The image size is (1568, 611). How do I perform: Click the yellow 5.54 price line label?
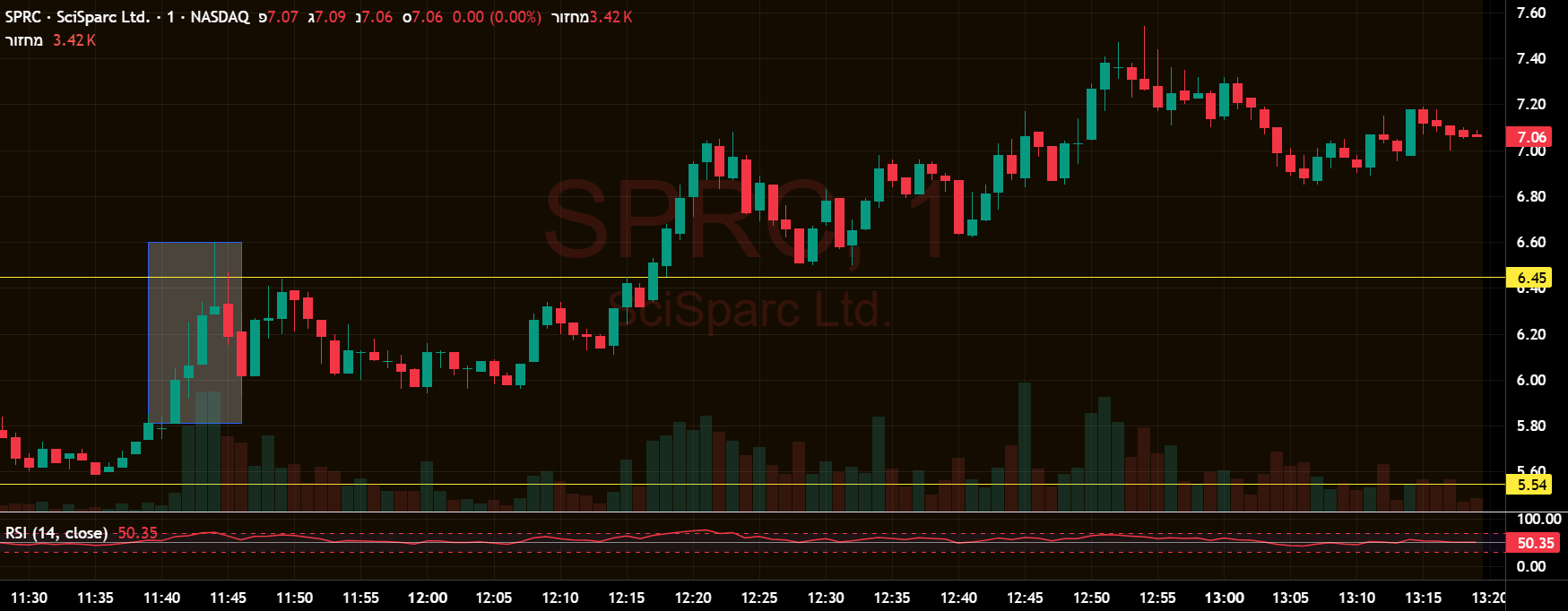pos(1531,485)
